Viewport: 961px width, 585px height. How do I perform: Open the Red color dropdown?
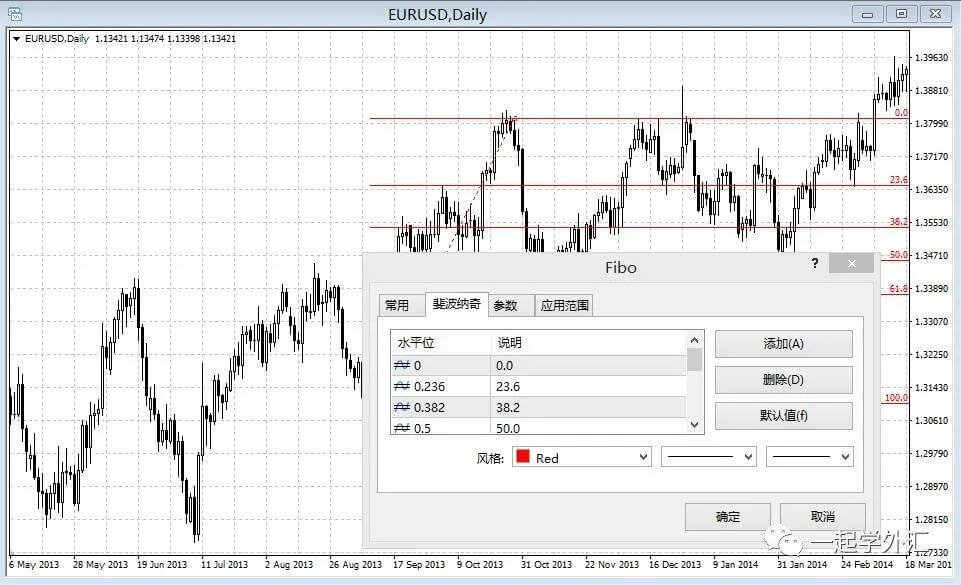point(582,457)
